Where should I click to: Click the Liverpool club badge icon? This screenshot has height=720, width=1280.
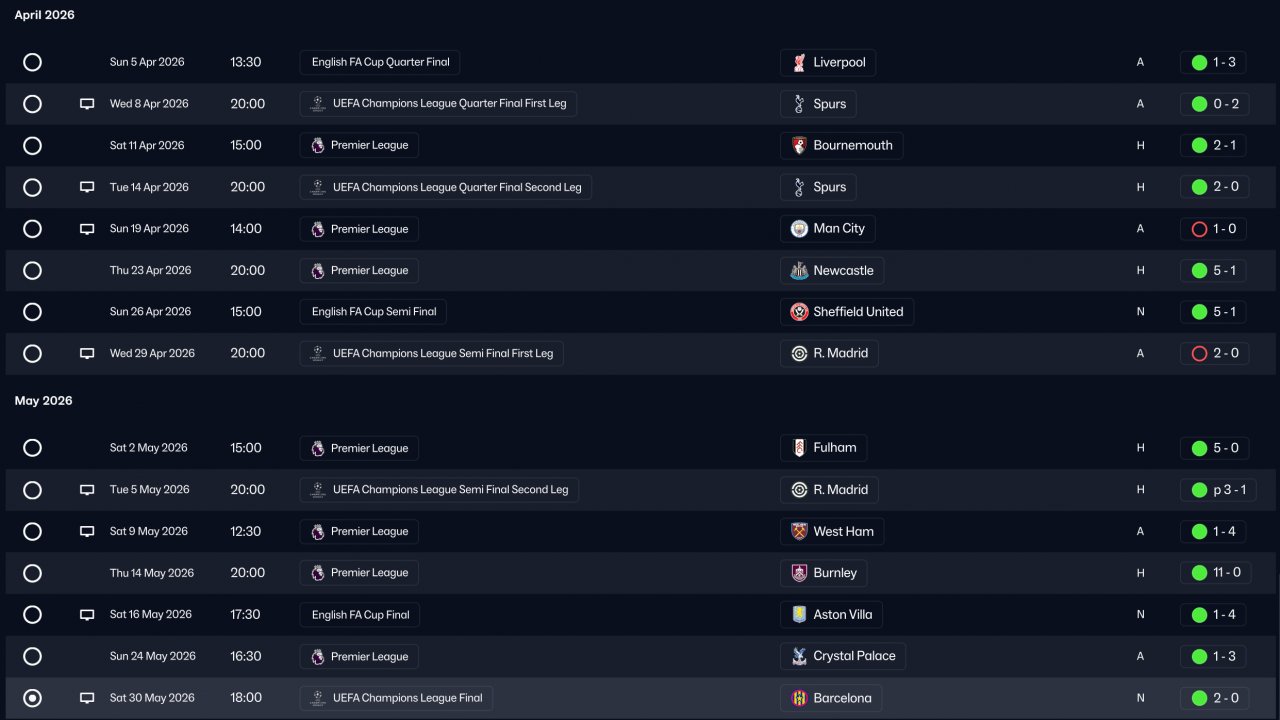click(x=799, y=63)
